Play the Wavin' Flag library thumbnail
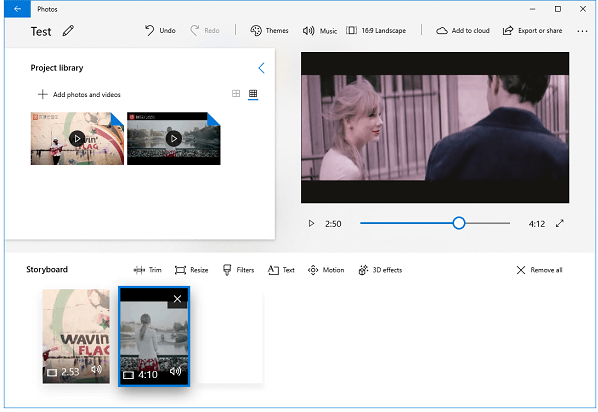598x412 pixels. [x=77, y=138]
